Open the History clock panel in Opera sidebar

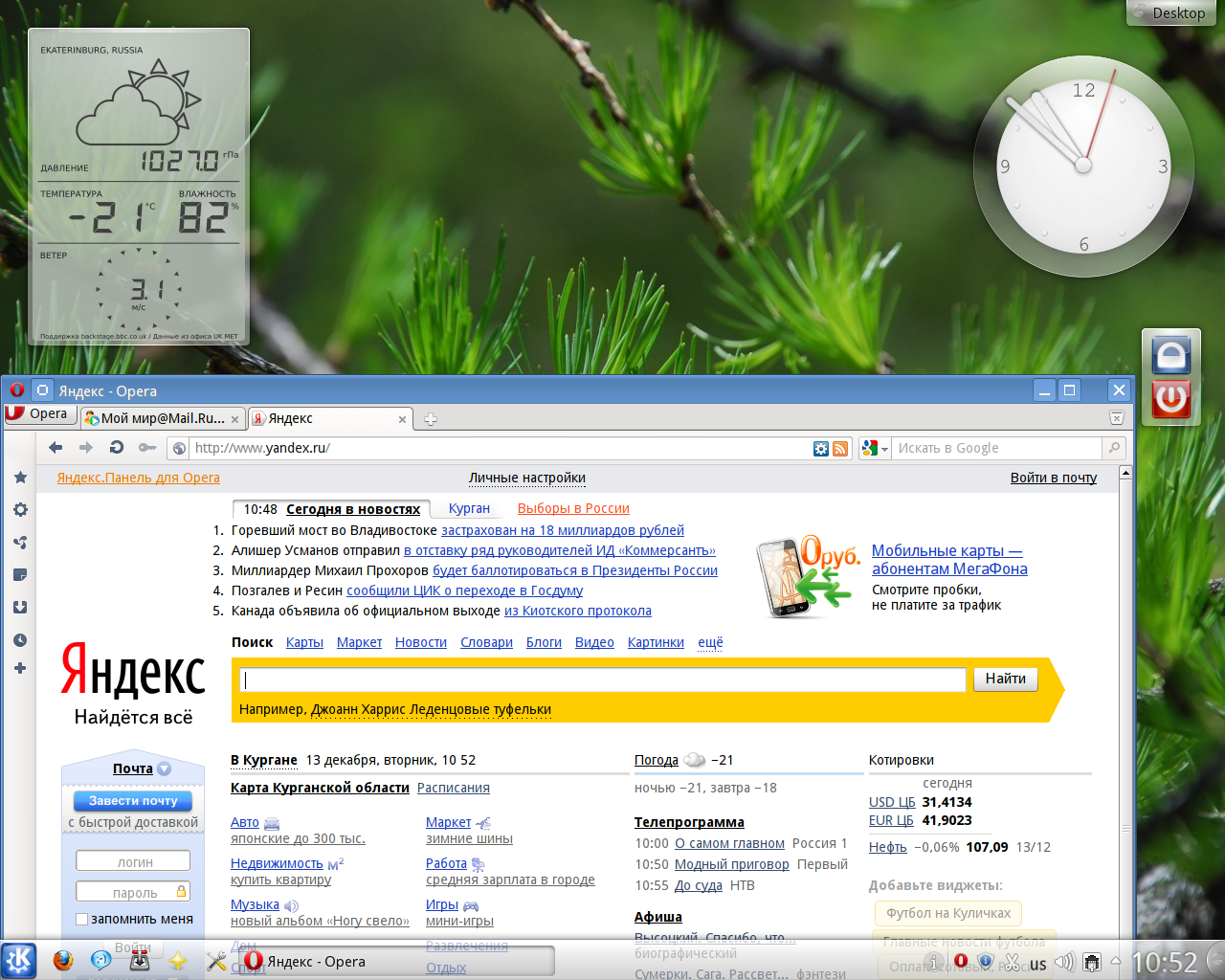point(20,640)
